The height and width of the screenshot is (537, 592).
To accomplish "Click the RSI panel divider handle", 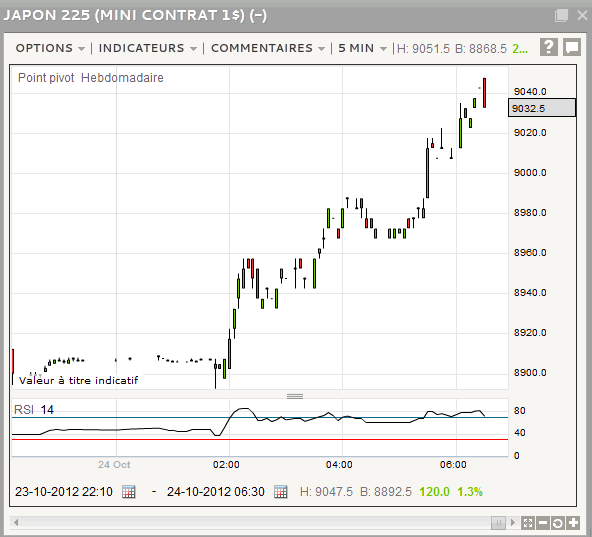I will point(295,396).
